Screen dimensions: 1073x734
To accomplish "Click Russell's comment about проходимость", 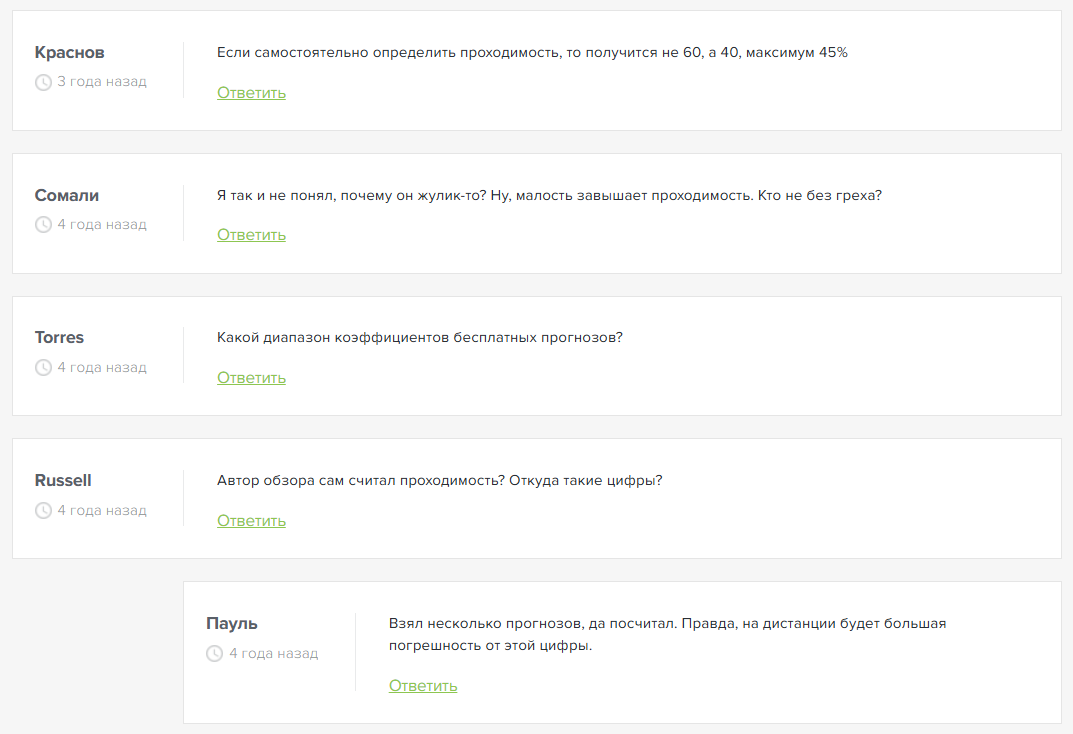I will point(439,481).
